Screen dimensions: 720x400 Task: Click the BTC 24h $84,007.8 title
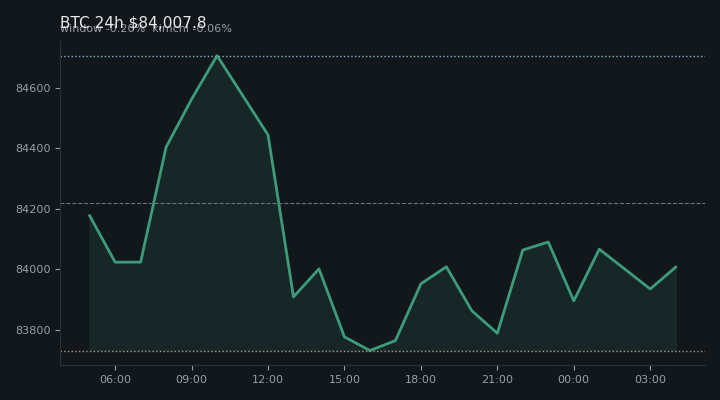coord(133,23)
